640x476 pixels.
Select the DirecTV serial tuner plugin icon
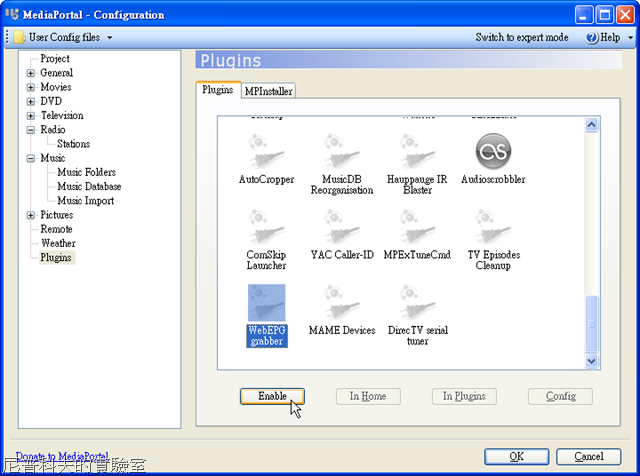point(418,303)
